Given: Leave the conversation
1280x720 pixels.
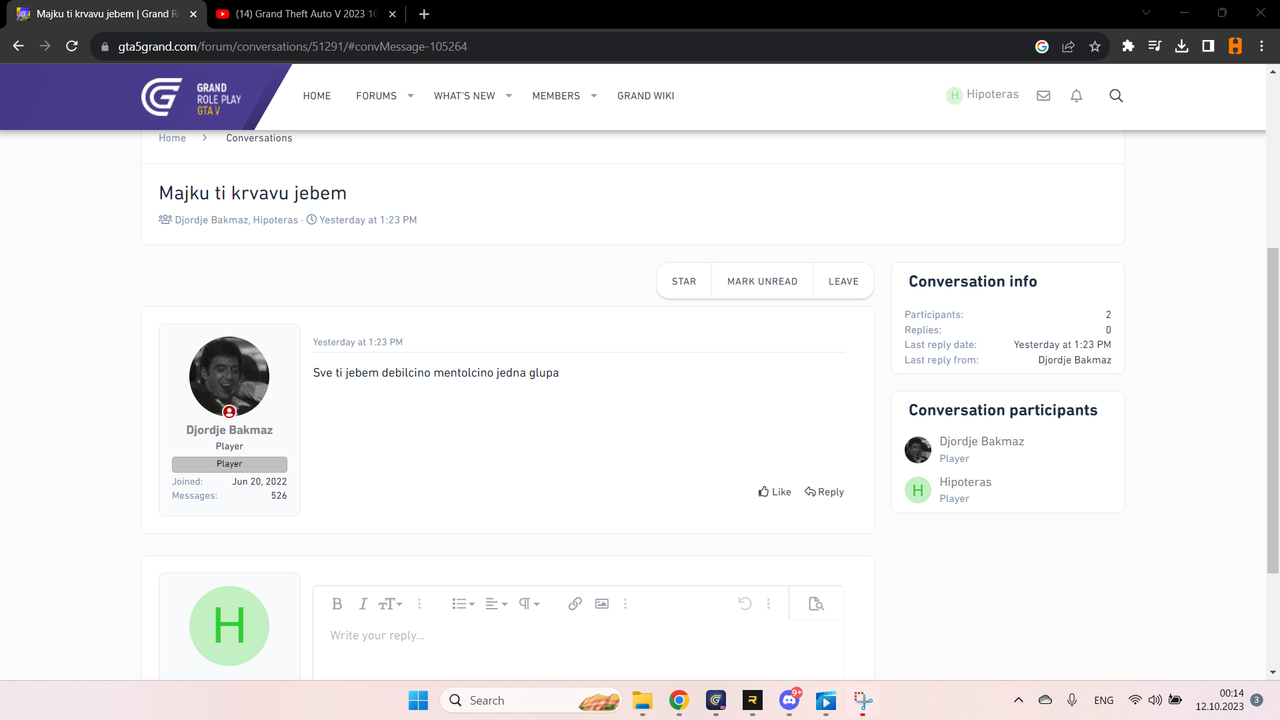Looking at the screenshot, I should [x=843, y=281].
